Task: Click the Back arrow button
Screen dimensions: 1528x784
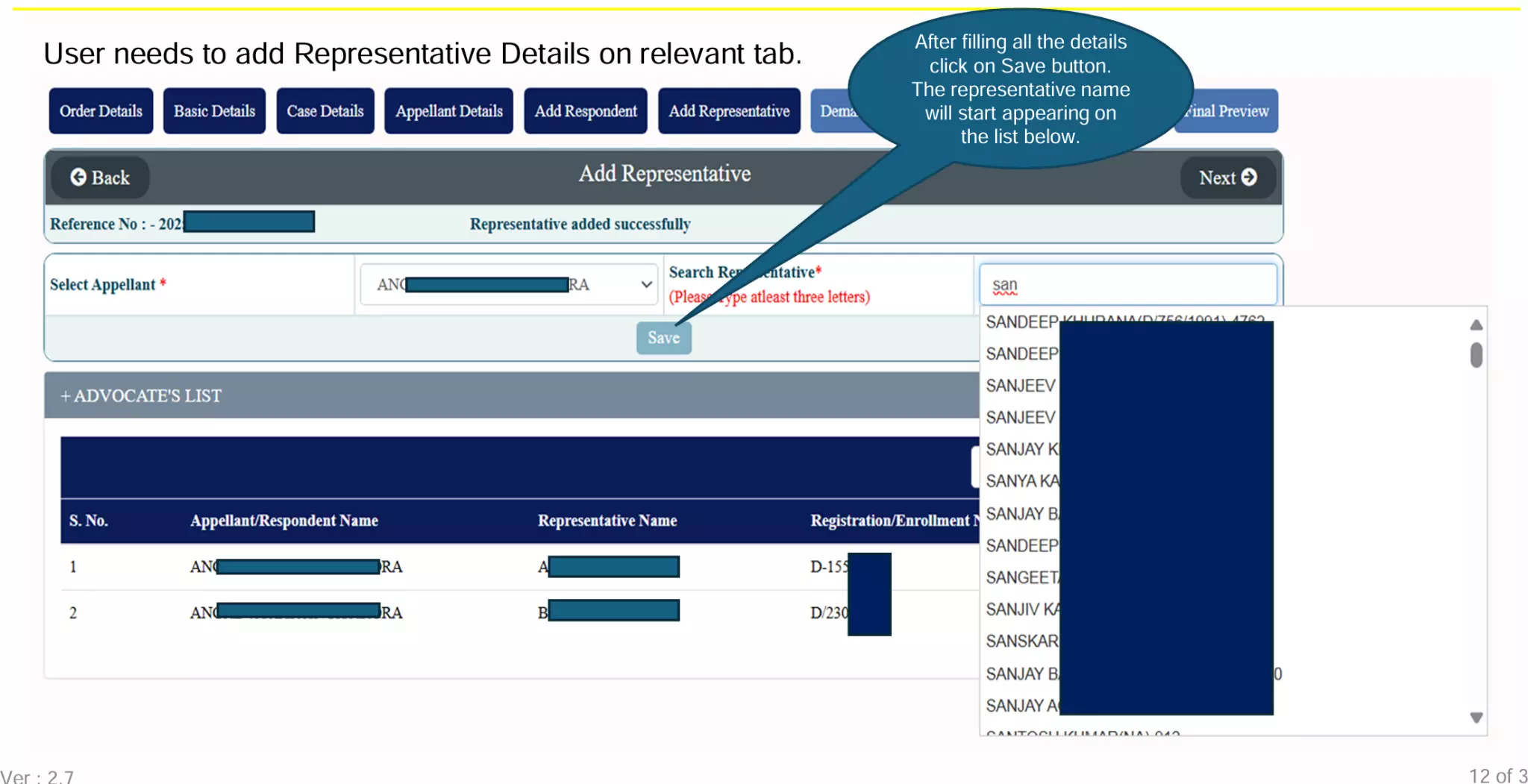Action: click(x=100, y=178)
